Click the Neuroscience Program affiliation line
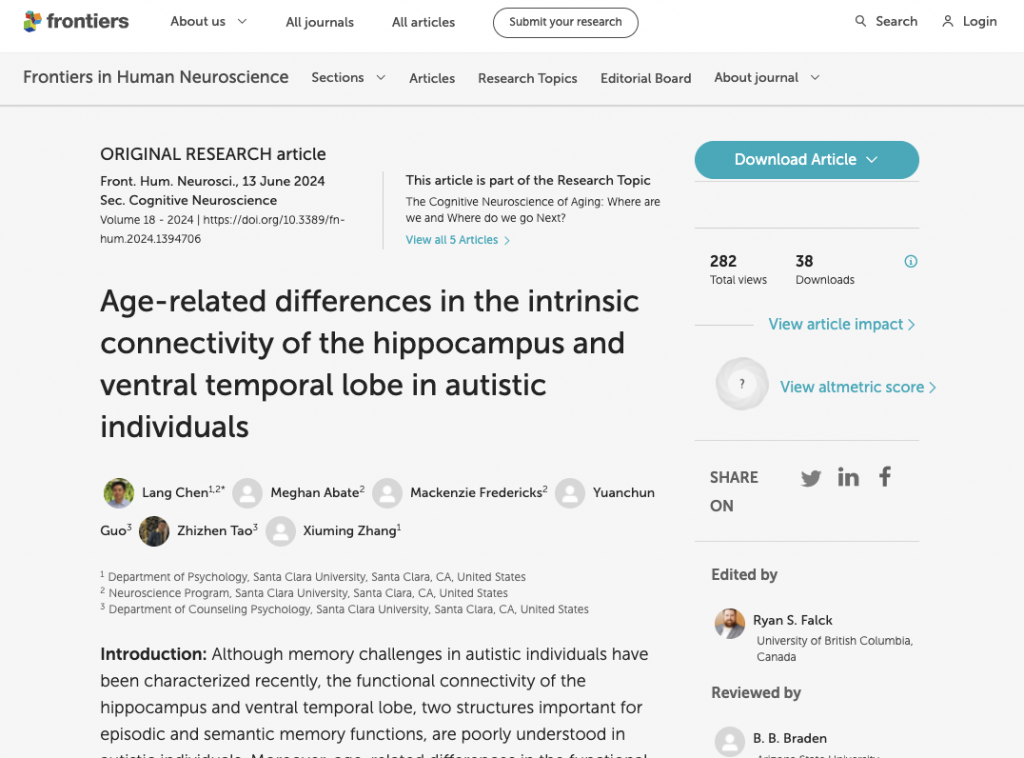Image resolution: width=1024 pixels, height=758 pixels. coord(304,593)
